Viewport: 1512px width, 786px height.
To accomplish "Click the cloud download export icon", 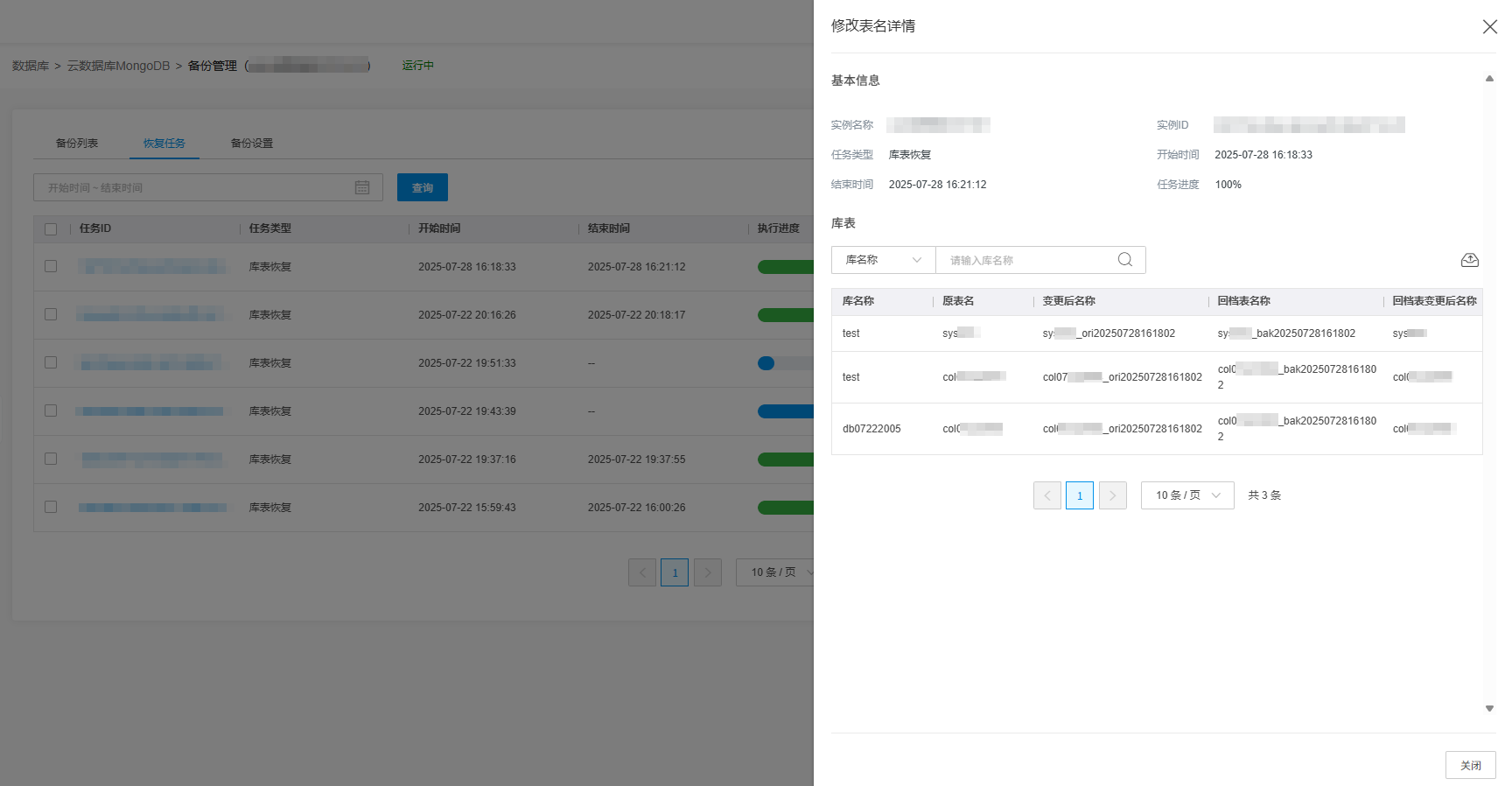I will (1469, 260).
